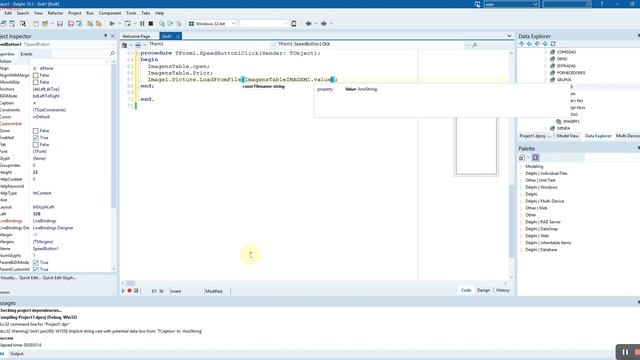Stop program with the black square icon
640x360 pixels.
[x=151, y=24]
